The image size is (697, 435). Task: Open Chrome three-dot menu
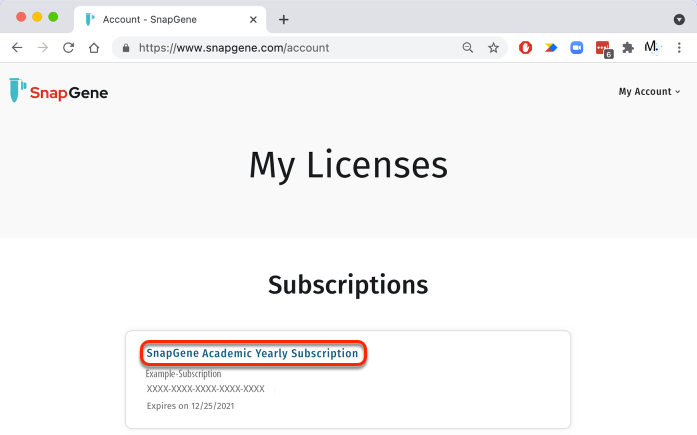(x=679, y=47)
